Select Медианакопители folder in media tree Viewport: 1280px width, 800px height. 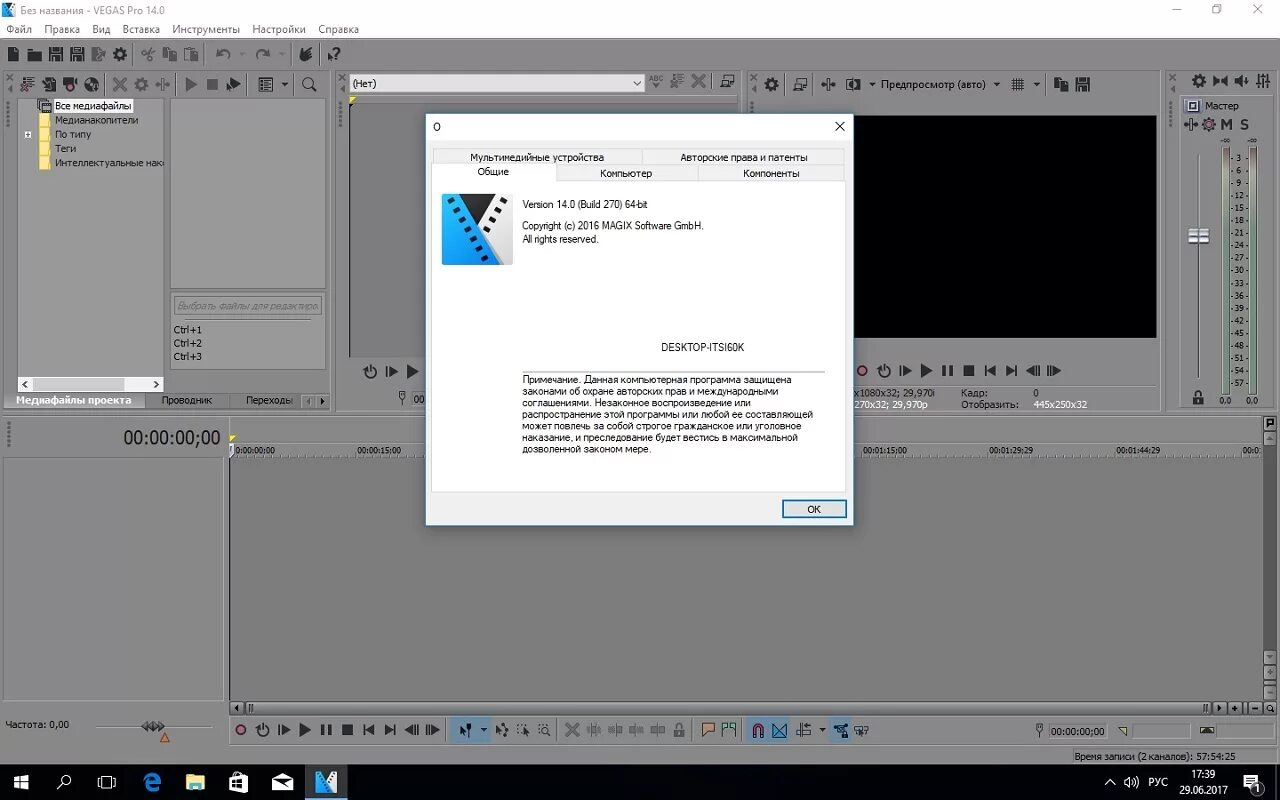(96, 120)
